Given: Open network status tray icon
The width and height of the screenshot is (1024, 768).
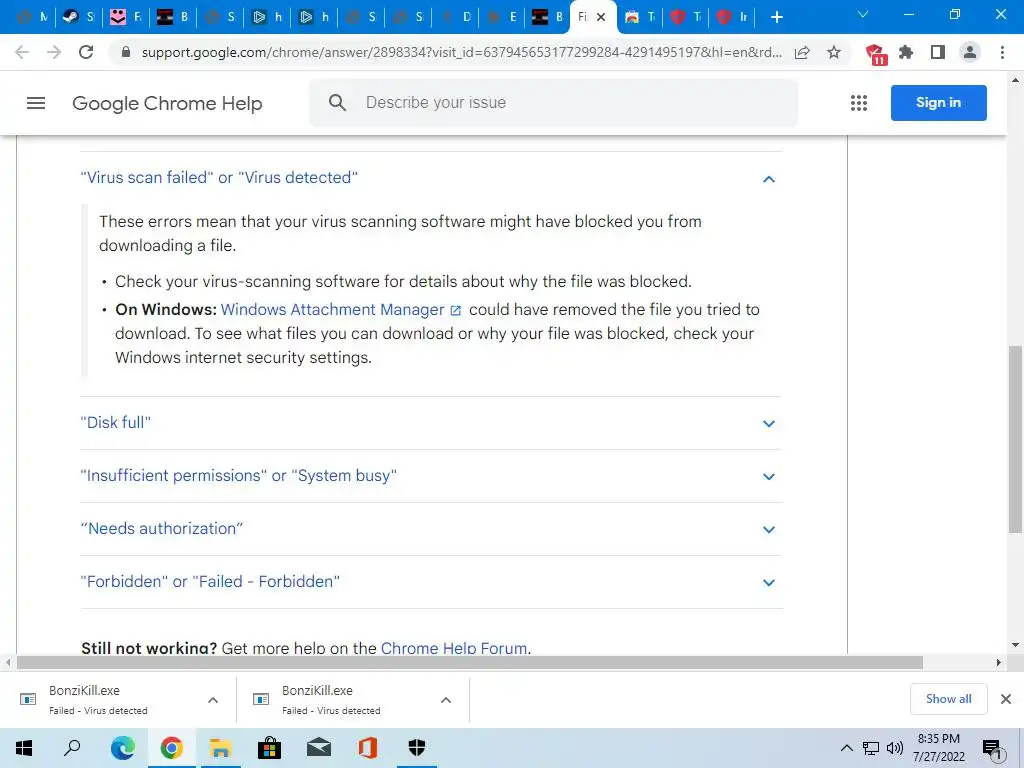Looking at the screenshot, I should point(871,748).
